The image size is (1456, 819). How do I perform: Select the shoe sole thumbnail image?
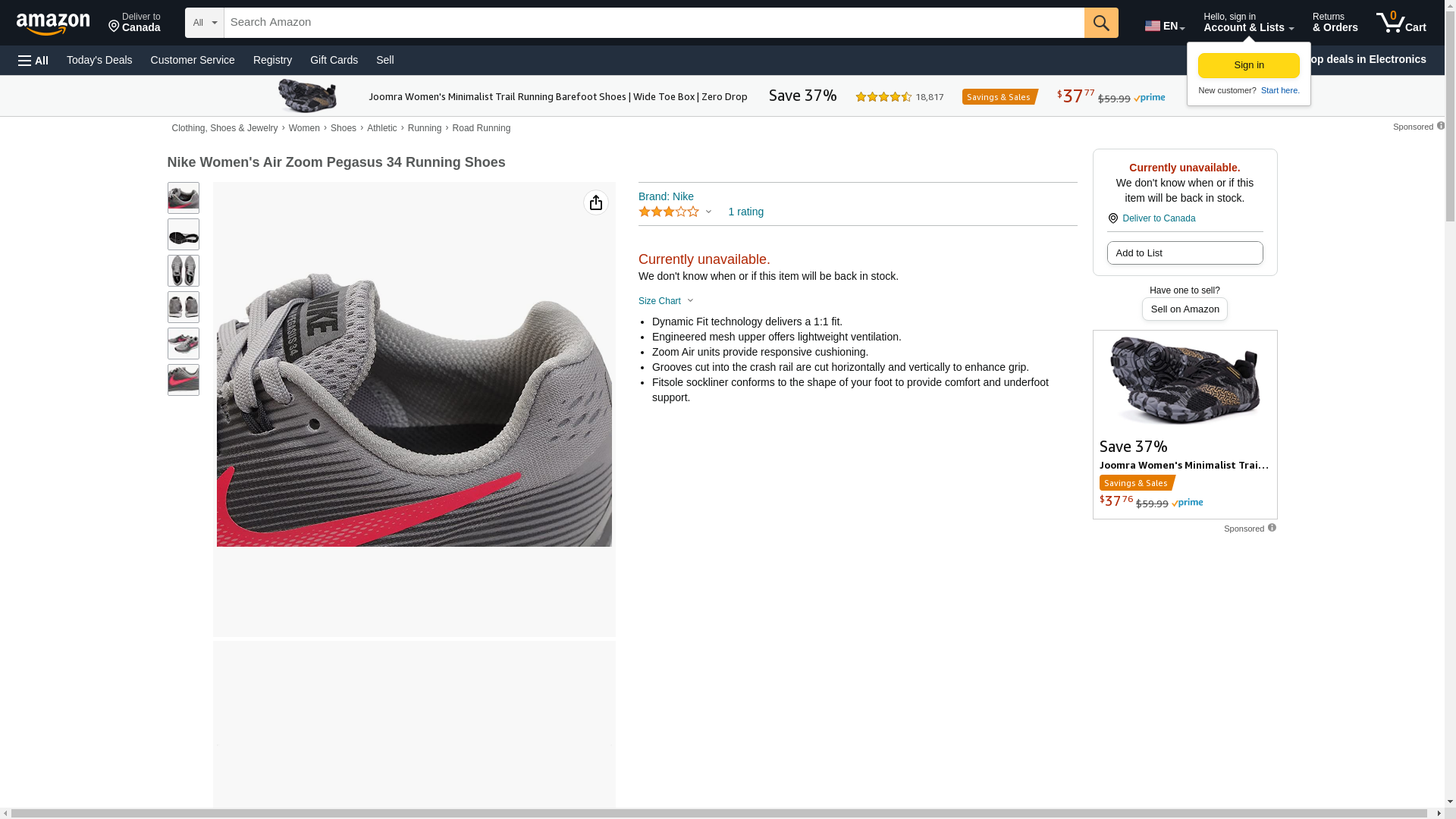tap(184, 234)
